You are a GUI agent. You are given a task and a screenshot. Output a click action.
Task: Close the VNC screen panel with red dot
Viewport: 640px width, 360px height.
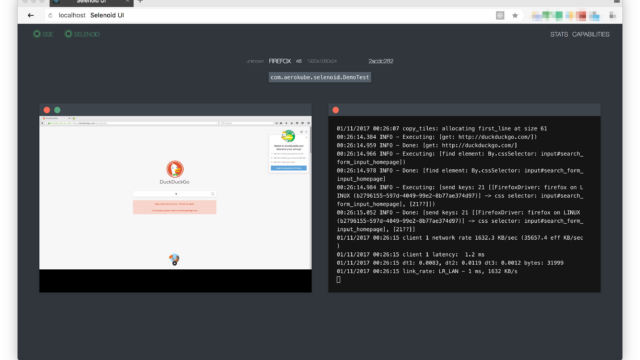click(x=47, y=110)
